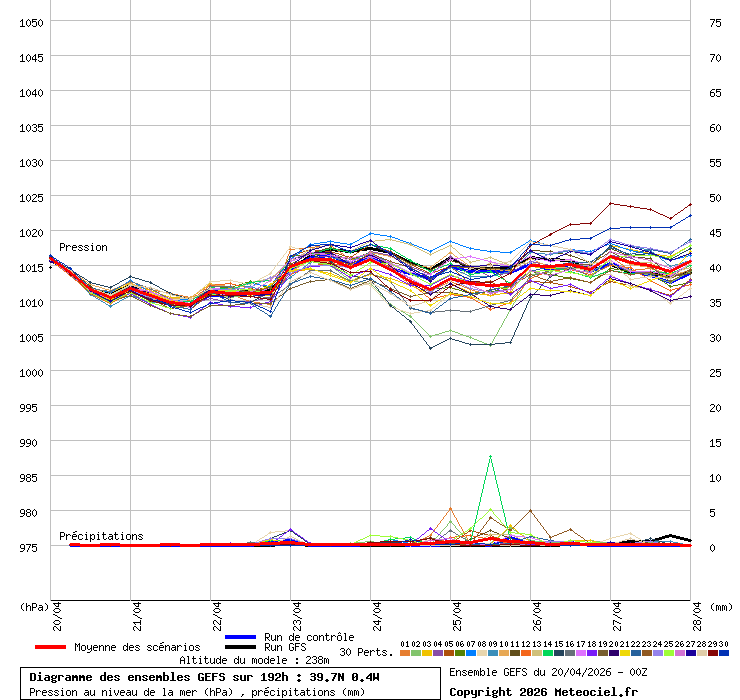Click the 20/04 start date marker
The width and height of the screenshot is (740, 700).
click(x=57, y=612)
